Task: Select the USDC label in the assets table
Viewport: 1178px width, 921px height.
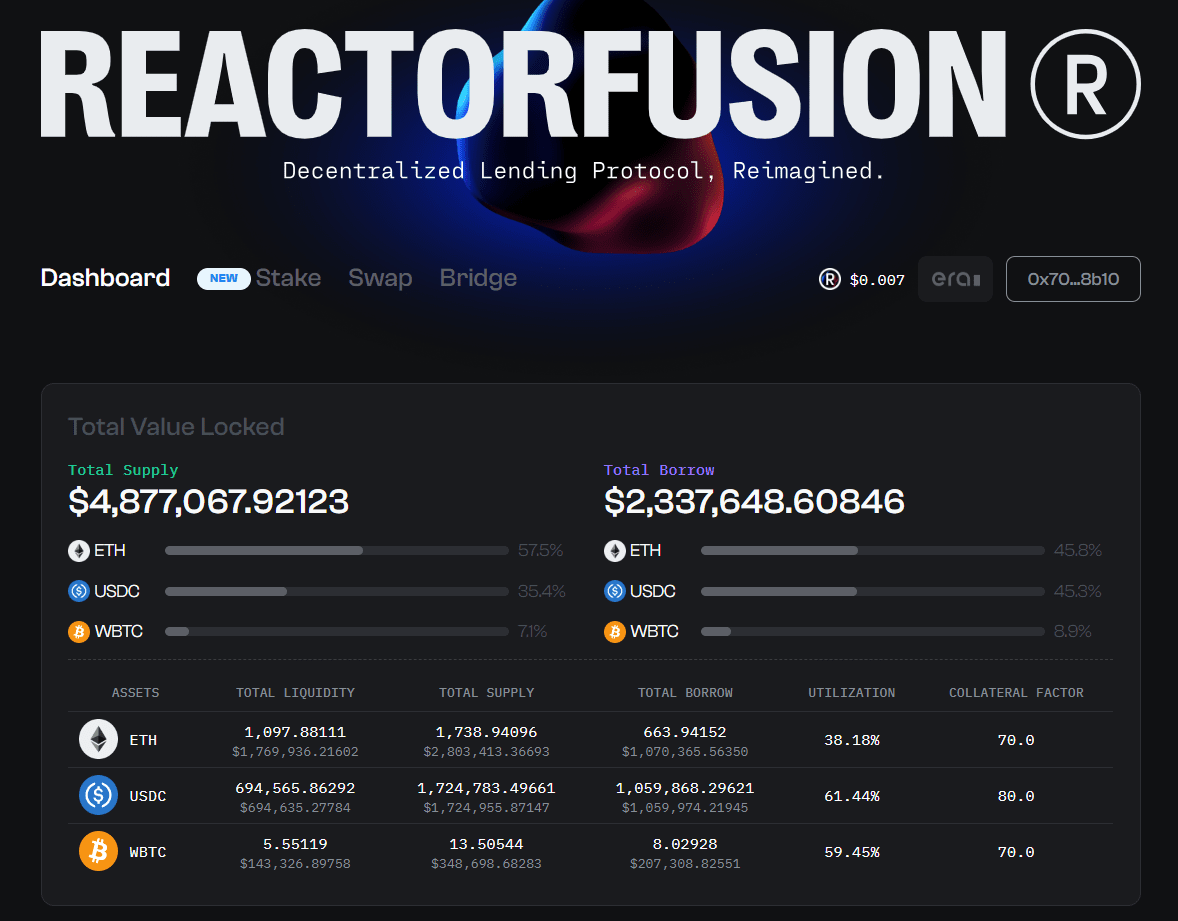Action: 147,796
